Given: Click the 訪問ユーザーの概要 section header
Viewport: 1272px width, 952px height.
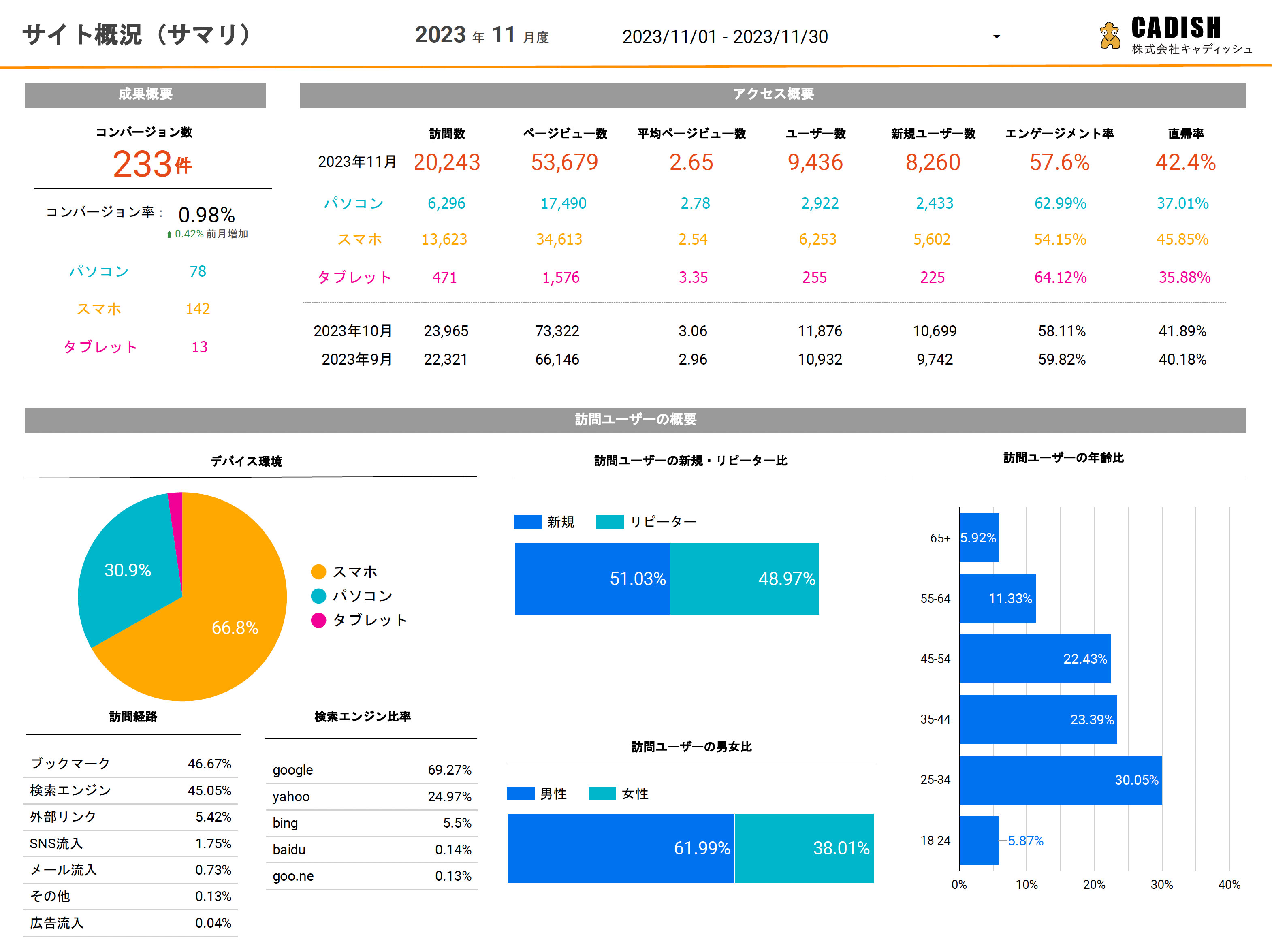Looking at the screenshot, I should pyautogui.click(x=635, y=420).
